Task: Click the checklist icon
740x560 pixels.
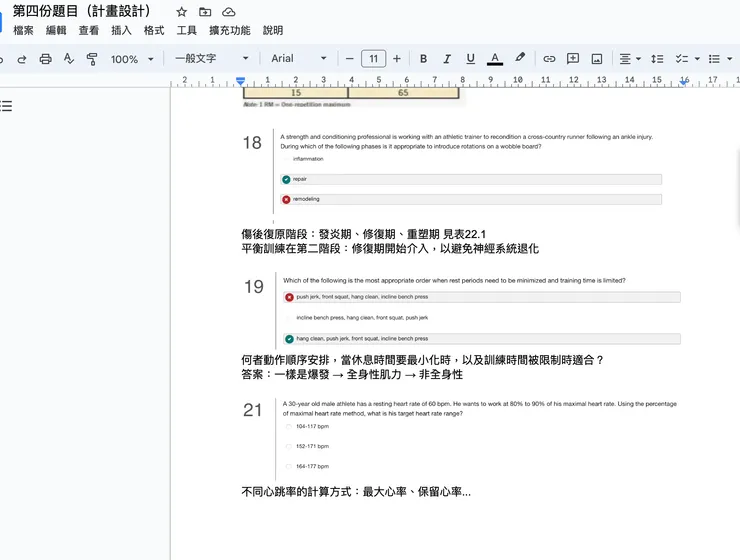Action: (x=681, y=59)
